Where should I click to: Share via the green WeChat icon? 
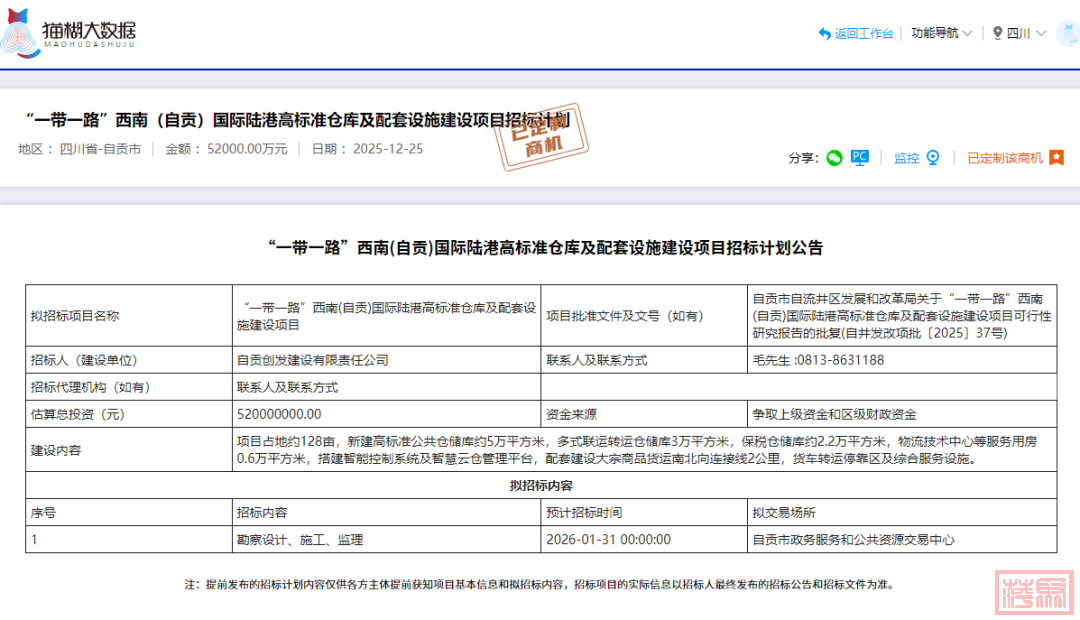tap(834, 158)
